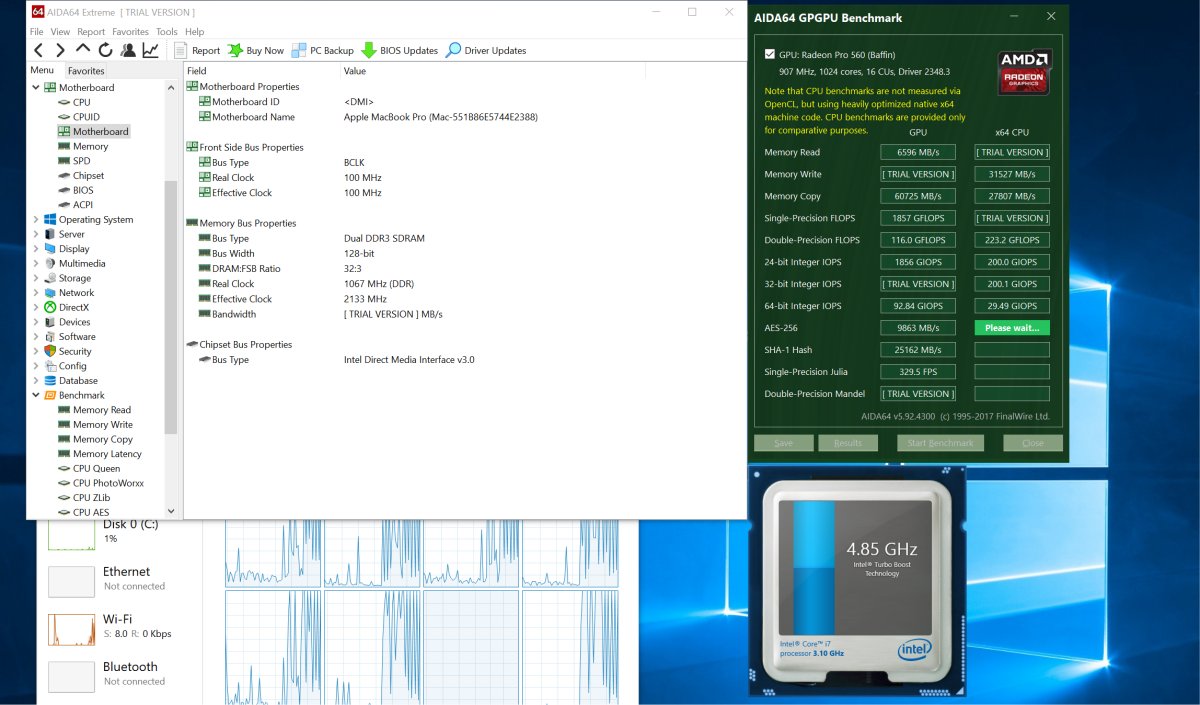Select CPU ZLib benchmark
Image resolution: width=1200 pixels, height=705 pixels.
click(91, 497)
